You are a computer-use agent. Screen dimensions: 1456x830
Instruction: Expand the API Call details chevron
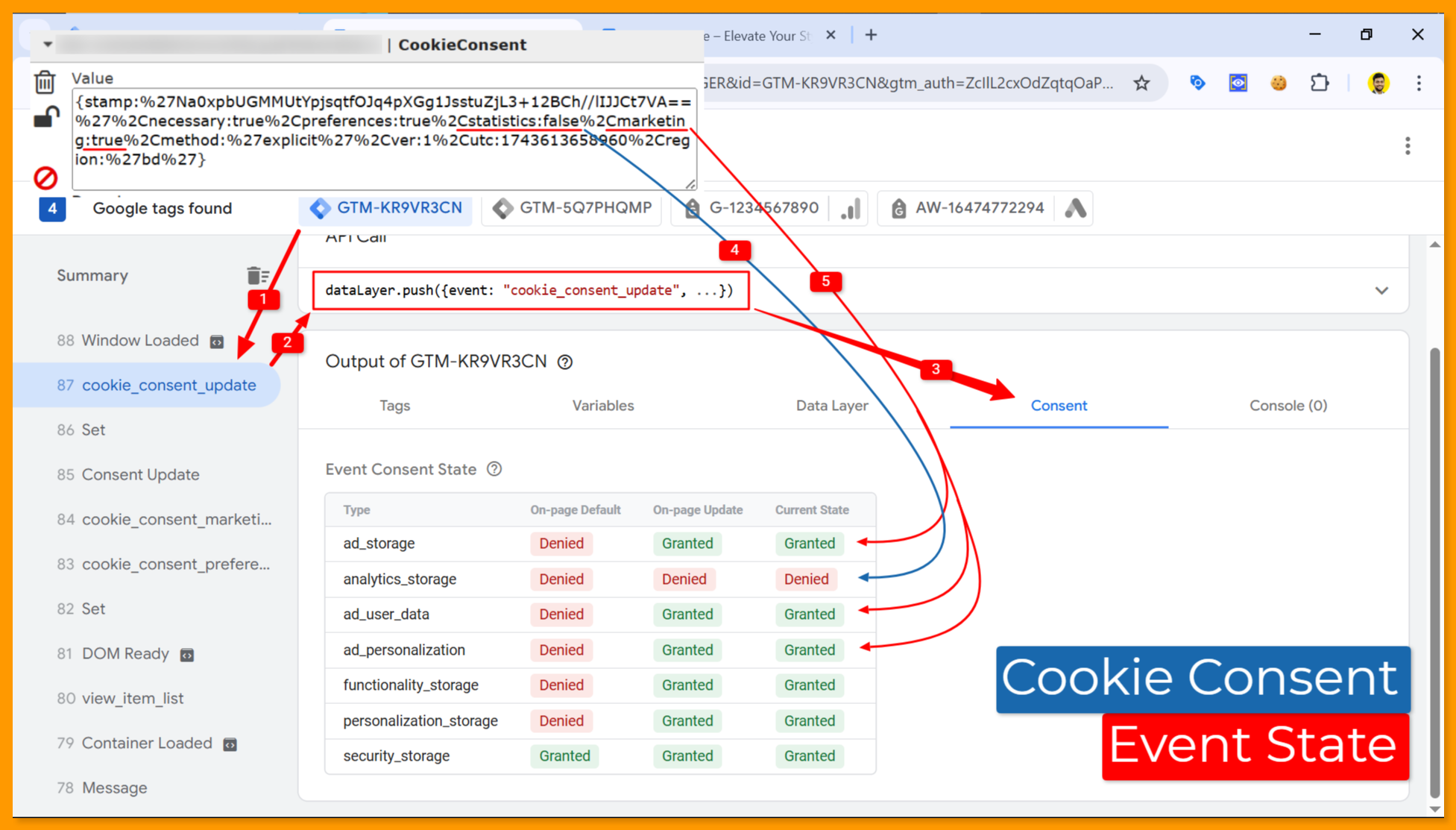tap(1381, 291)
